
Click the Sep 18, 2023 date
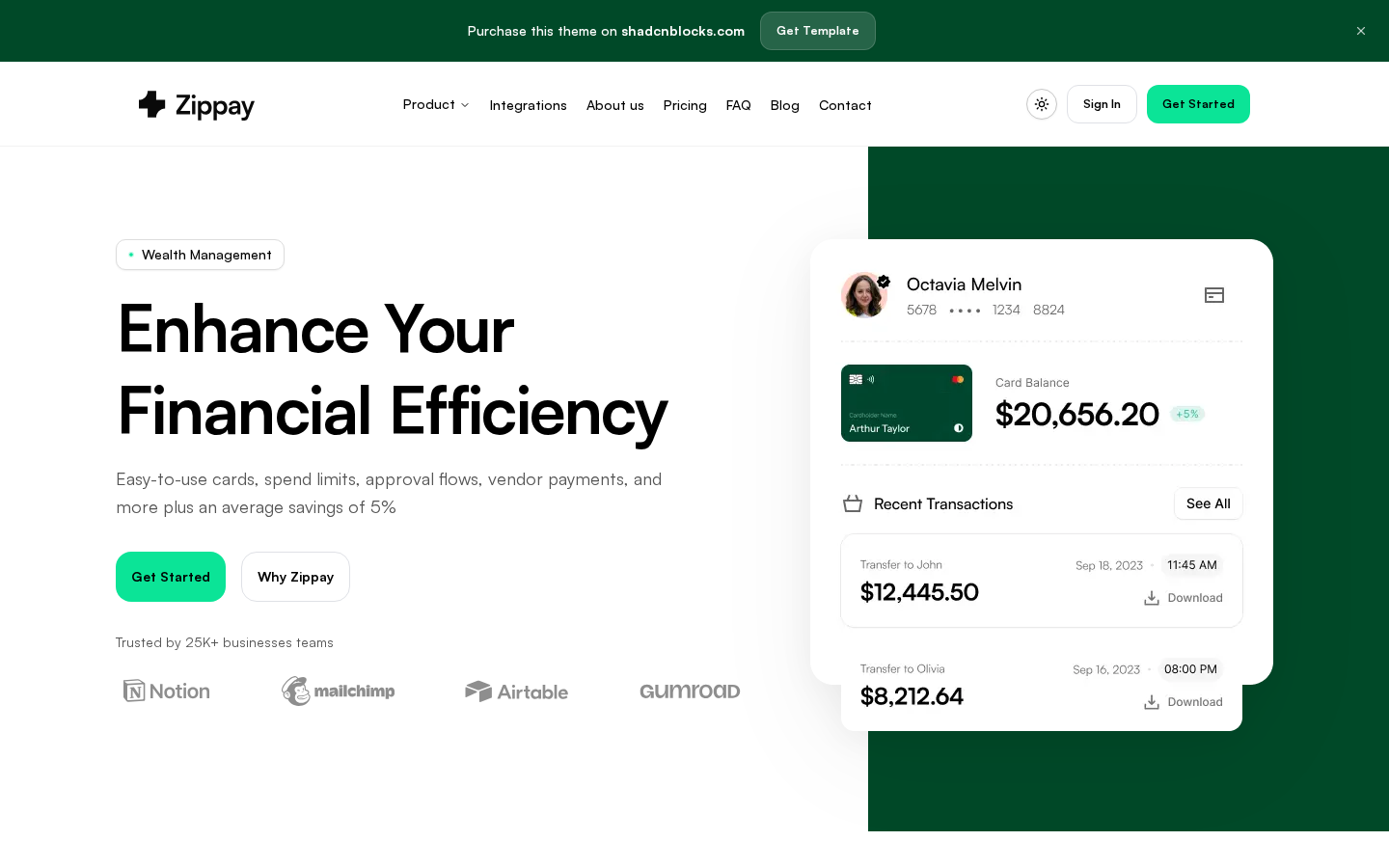point(1109,566)
